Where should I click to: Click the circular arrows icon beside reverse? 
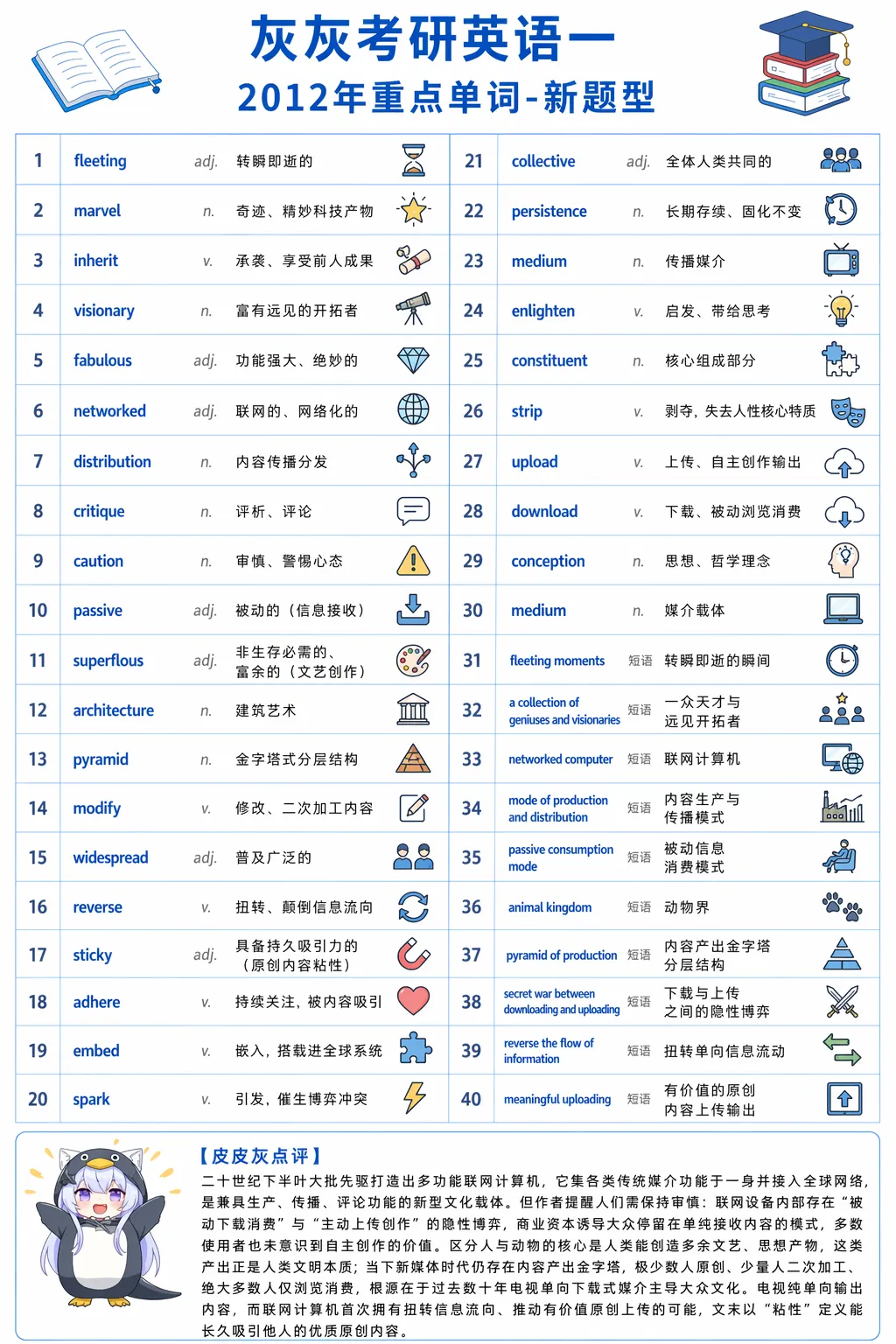tap(413, 906)
